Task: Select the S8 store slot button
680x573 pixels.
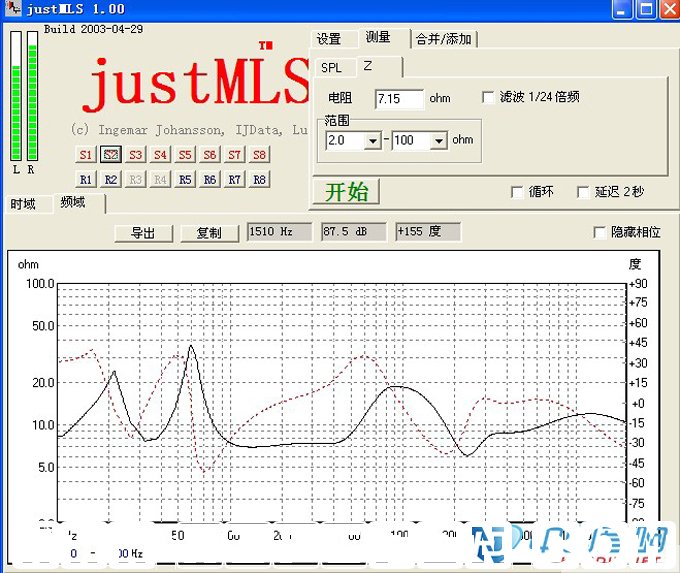Action: click(x=259, y=155)
